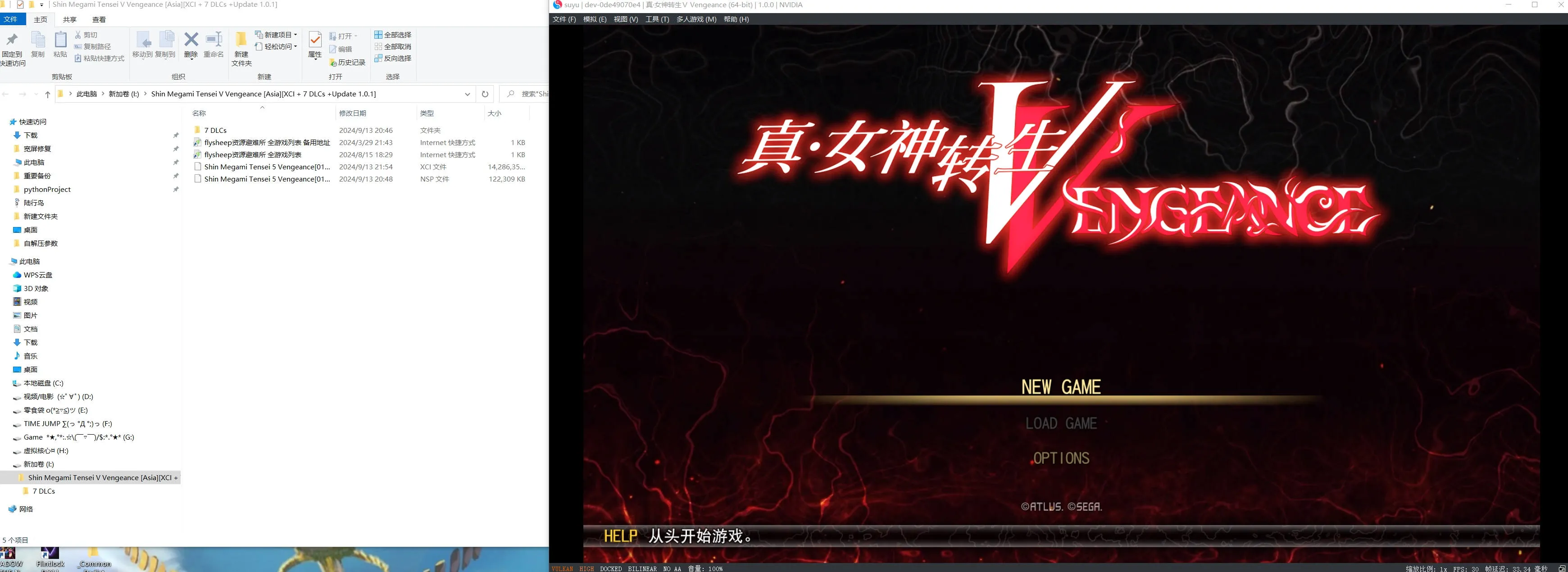Open the 模拟 (E) menu in suyu
The height and width of the screenshot is (572, 1568).
coord(594,19)
